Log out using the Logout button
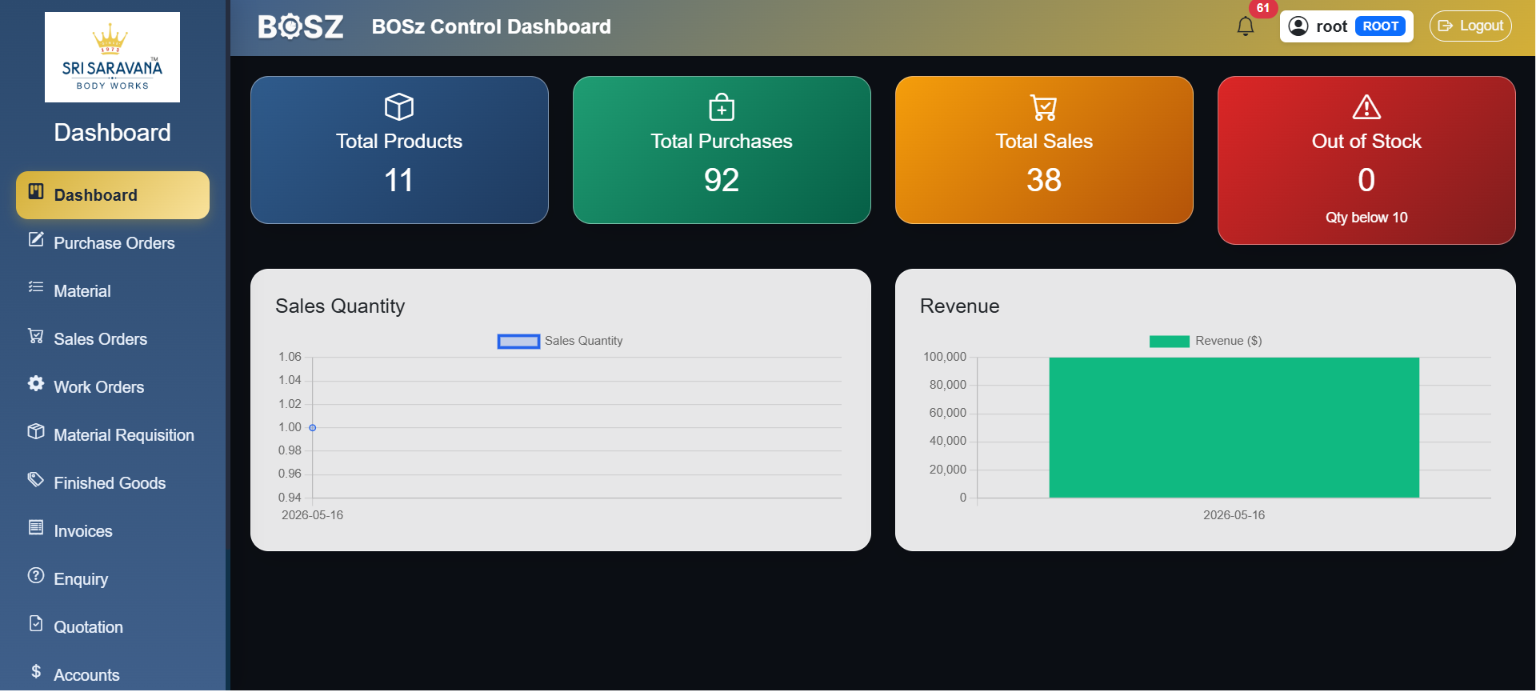The width and height of the screenshot is (1536, 691). pos(1470,26)
